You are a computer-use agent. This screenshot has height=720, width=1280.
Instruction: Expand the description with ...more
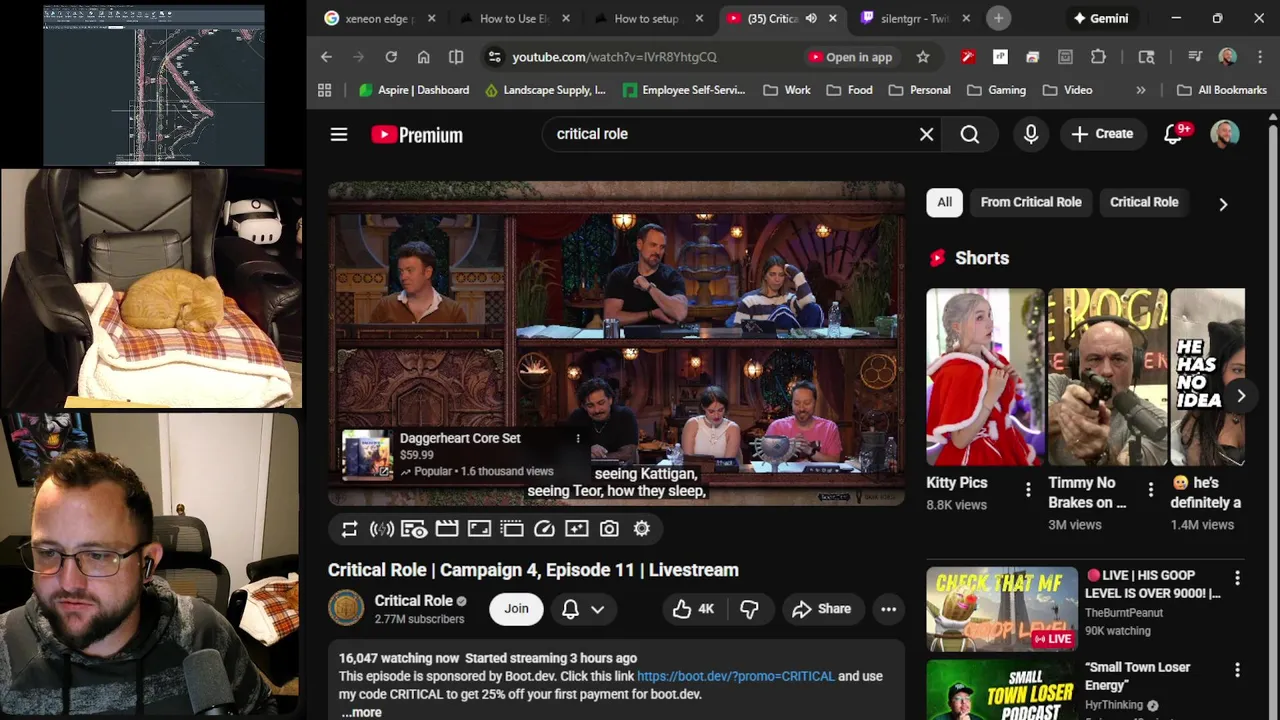pyautogui.click(x=361, y=712)
